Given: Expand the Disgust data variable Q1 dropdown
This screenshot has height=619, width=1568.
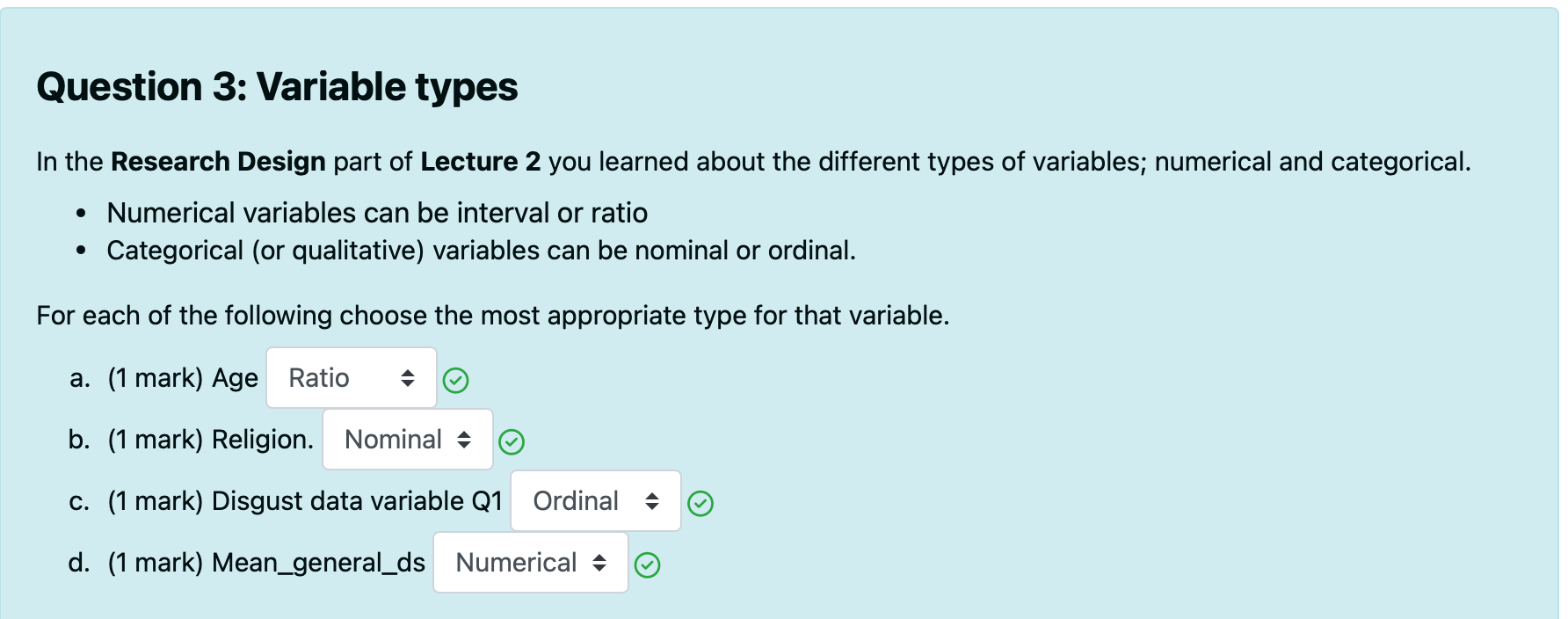Looking at the screenshot, I should click(x=595, y=501).
